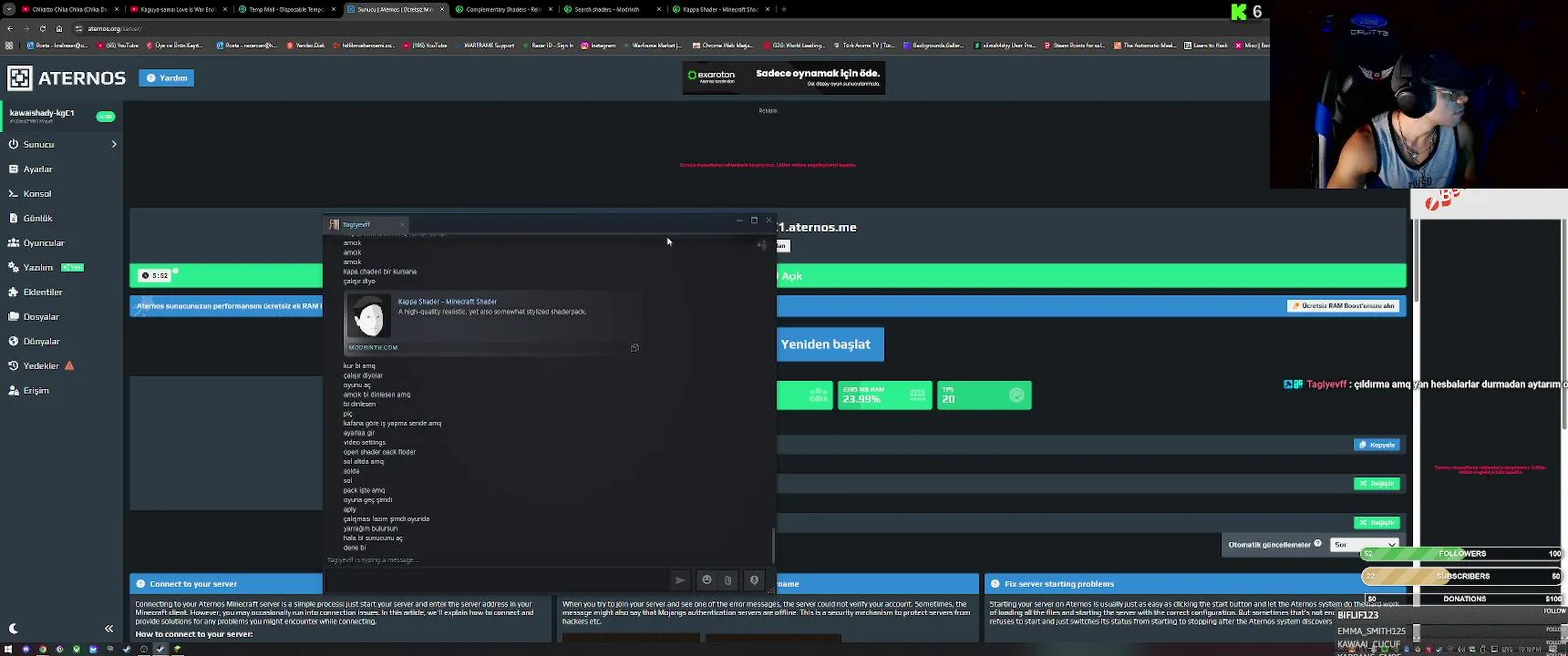Click the Yardım help button
The height and width of the screenshot is (656, 1568).
(x=167, y=77)
